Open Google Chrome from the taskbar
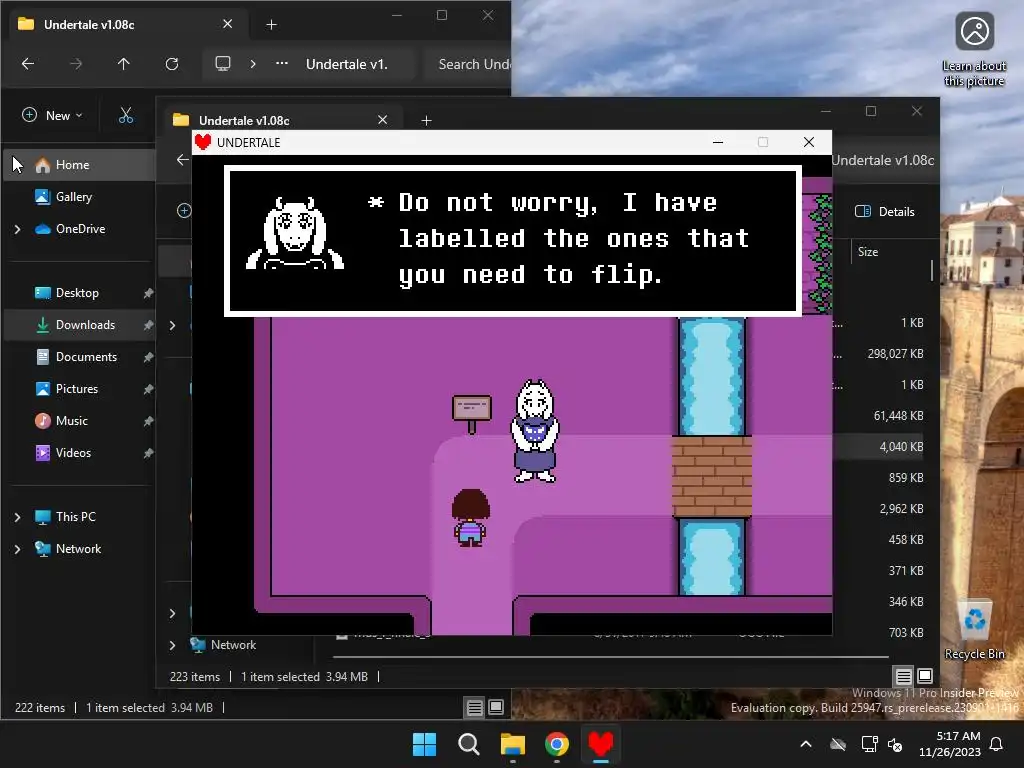Viewport: 1024px width, 768px height. (556, 744)
